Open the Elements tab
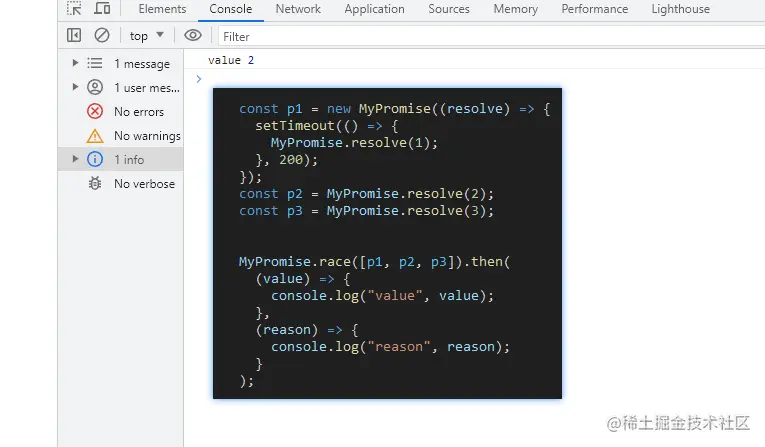The image size is (765, 447). coord(162,9)
